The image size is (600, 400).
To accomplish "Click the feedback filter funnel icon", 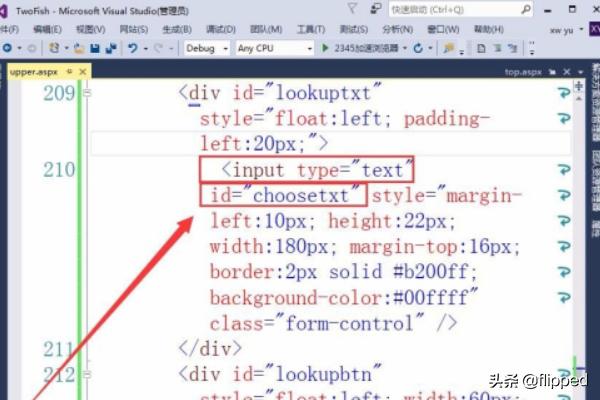I will (x=352, y=8).
